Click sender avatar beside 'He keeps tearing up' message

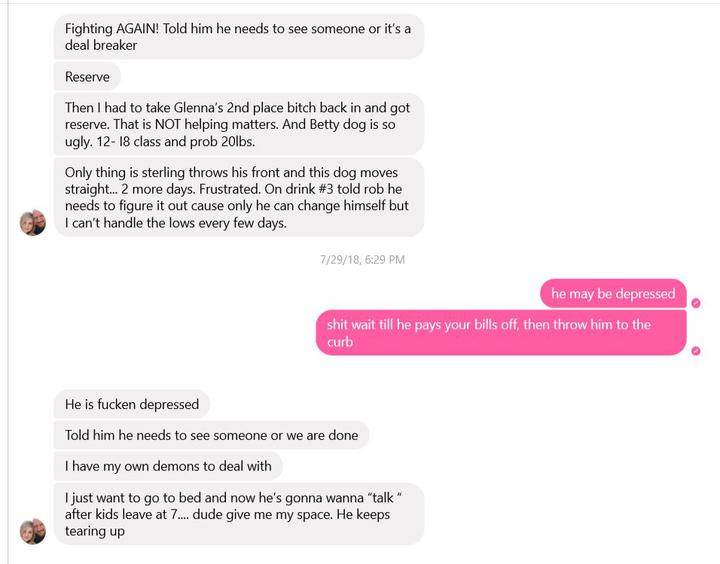pos(33,531)
